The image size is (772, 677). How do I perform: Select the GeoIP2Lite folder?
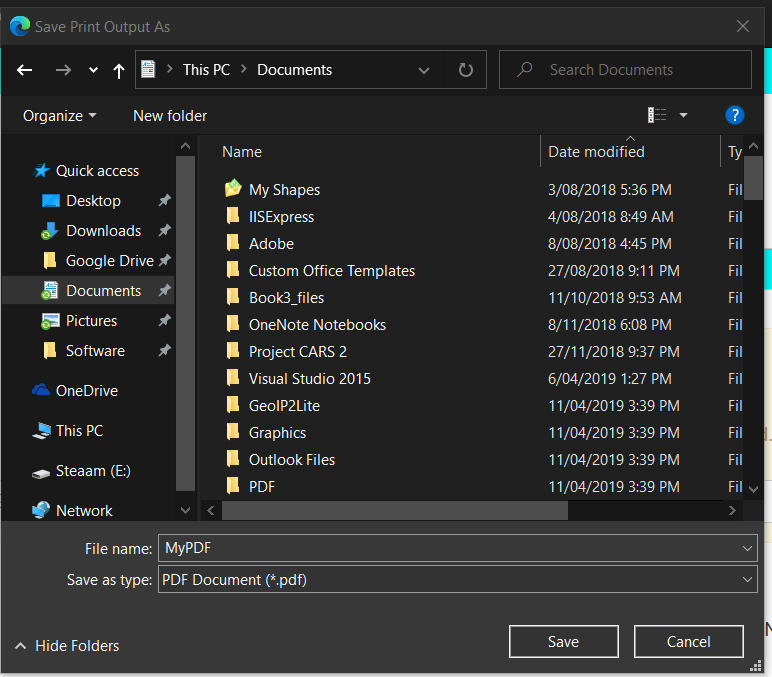tap(284, 406)
